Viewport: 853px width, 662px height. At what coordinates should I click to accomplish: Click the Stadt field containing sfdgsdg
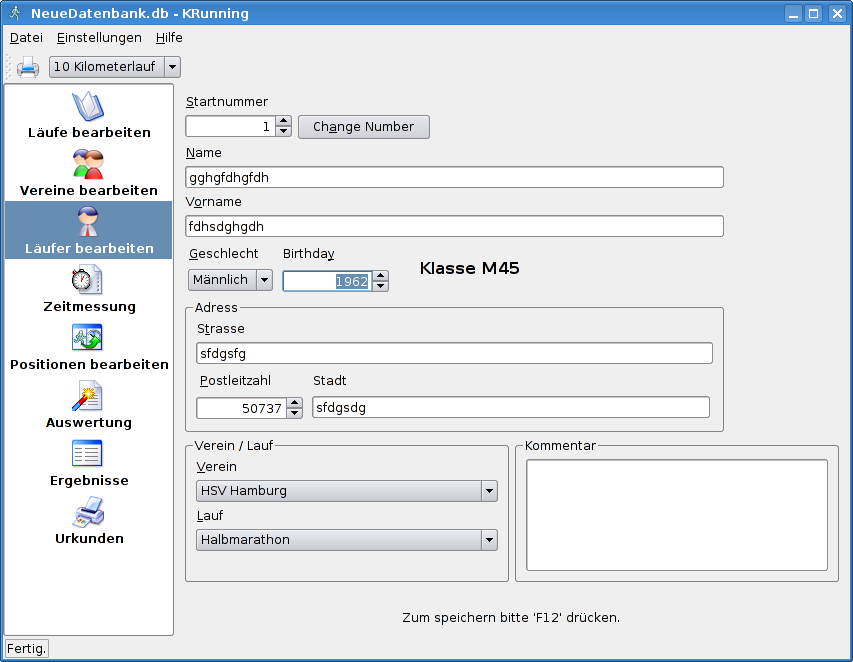click(511, 407)
